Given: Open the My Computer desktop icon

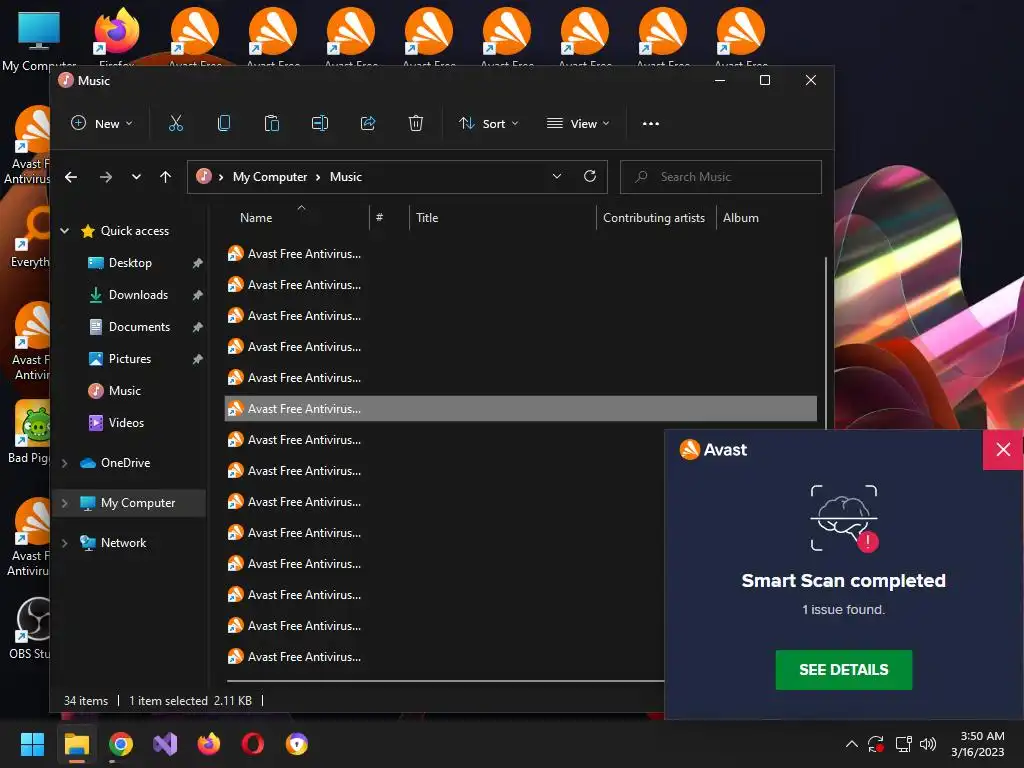Looking at the screenshot, I should [x=39, y=39].
